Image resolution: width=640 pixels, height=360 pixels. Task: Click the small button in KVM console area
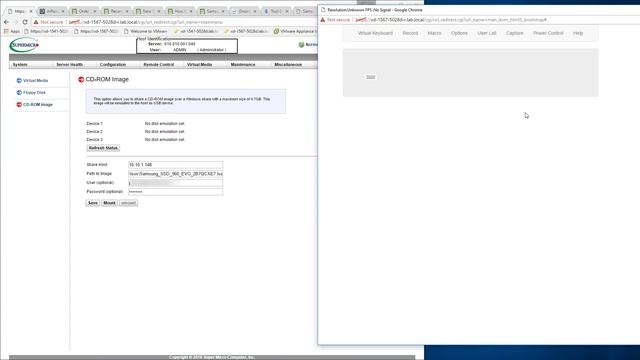(x=370, y=77)
